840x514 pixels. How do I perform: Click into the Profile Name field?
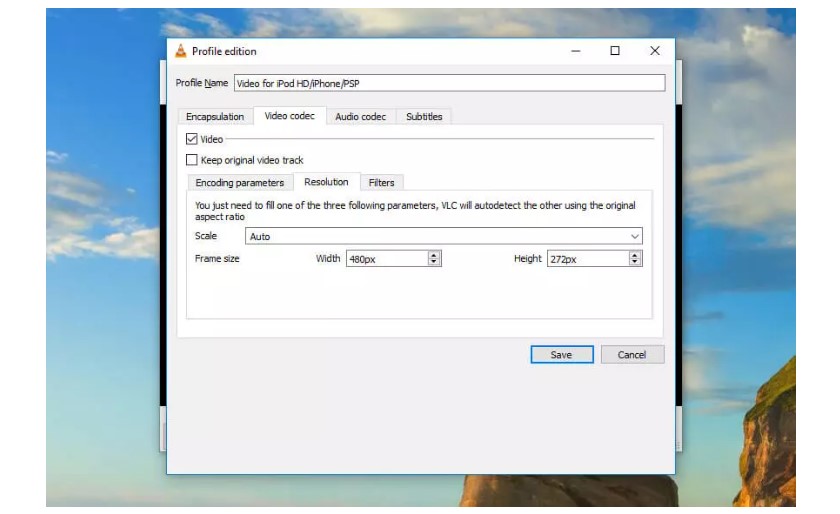(x=449, y=83)
